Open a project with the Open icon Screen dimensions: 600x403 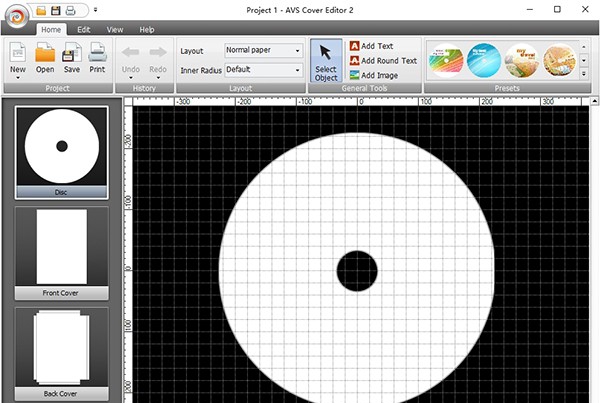pos(45,53)
